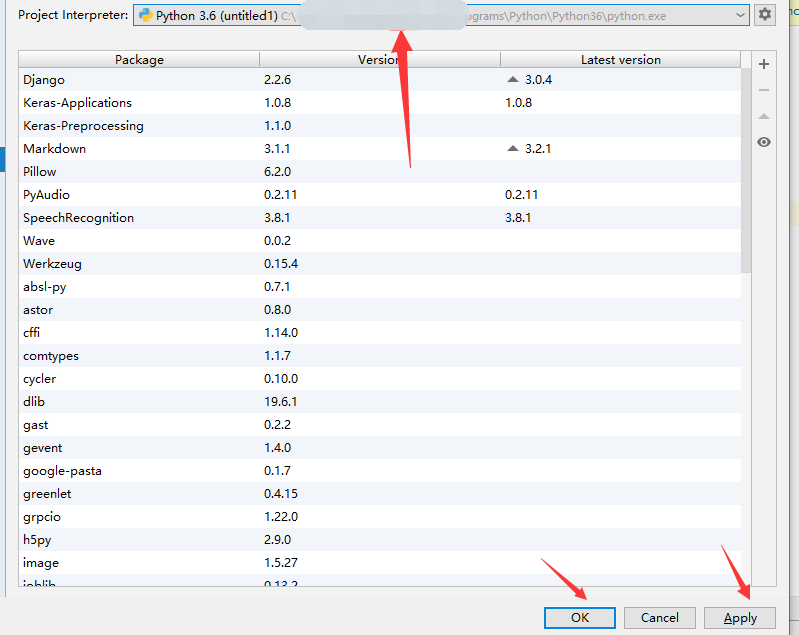Select the dlib package
The height and width of the screenshot is (635, 799).
[x=380, y=402]
